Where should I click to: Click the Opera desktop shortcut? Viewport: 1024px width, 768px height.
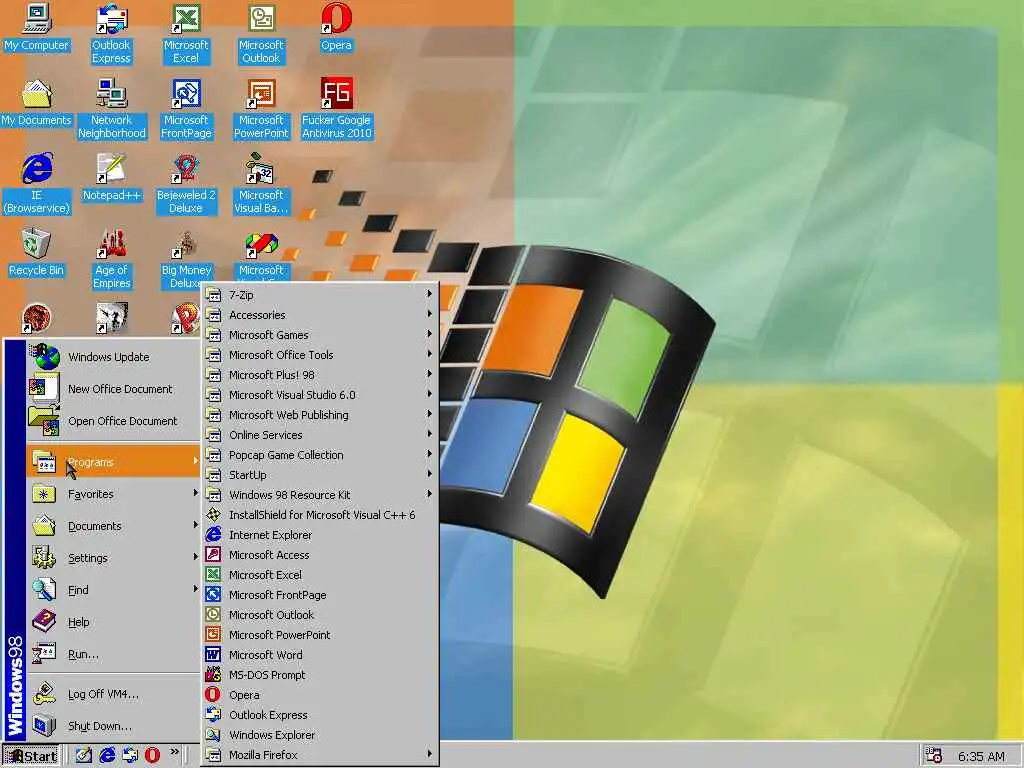[336, 28]
